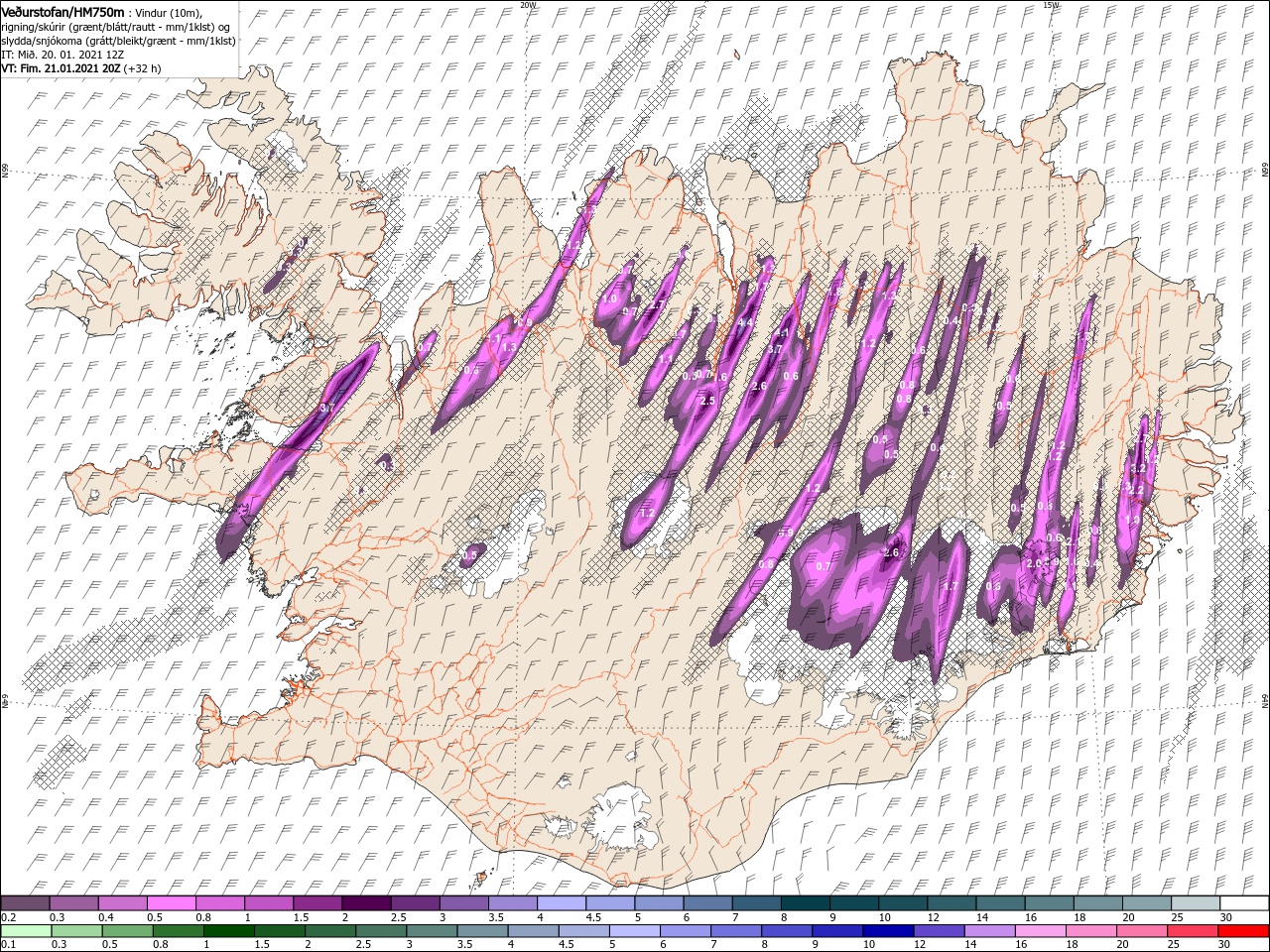Select the 'IT: Mið. 20. 01. 2021 12Z' line

click(x=63, y=54)
